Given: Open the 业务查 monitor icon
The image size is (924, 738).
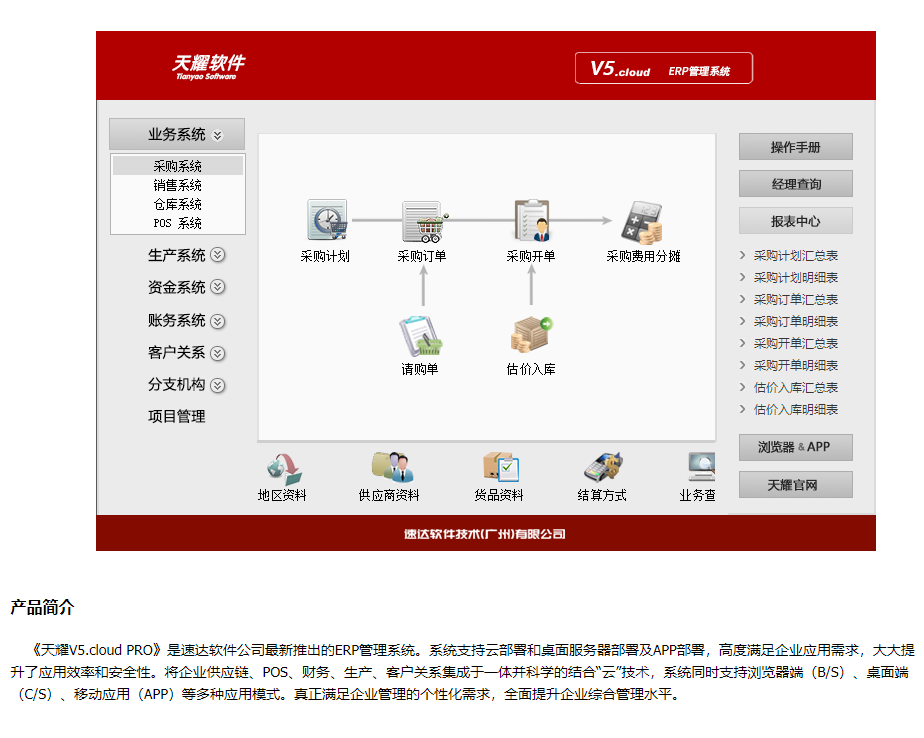Looking at the screenshot, I should (x=701, y=466).
